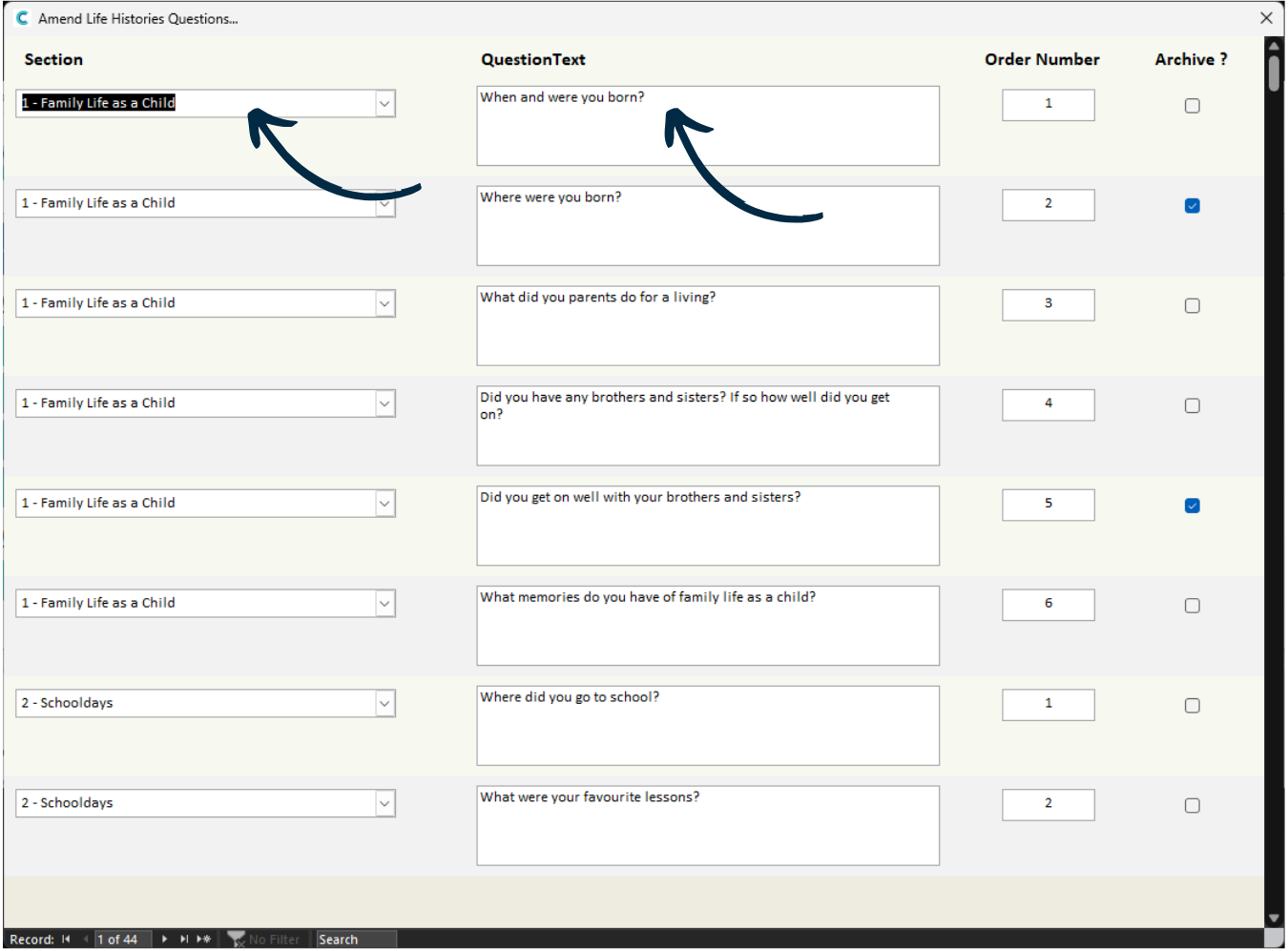Click the Search box in record navigator
The image size is (1288, 951).
(356, 940)
